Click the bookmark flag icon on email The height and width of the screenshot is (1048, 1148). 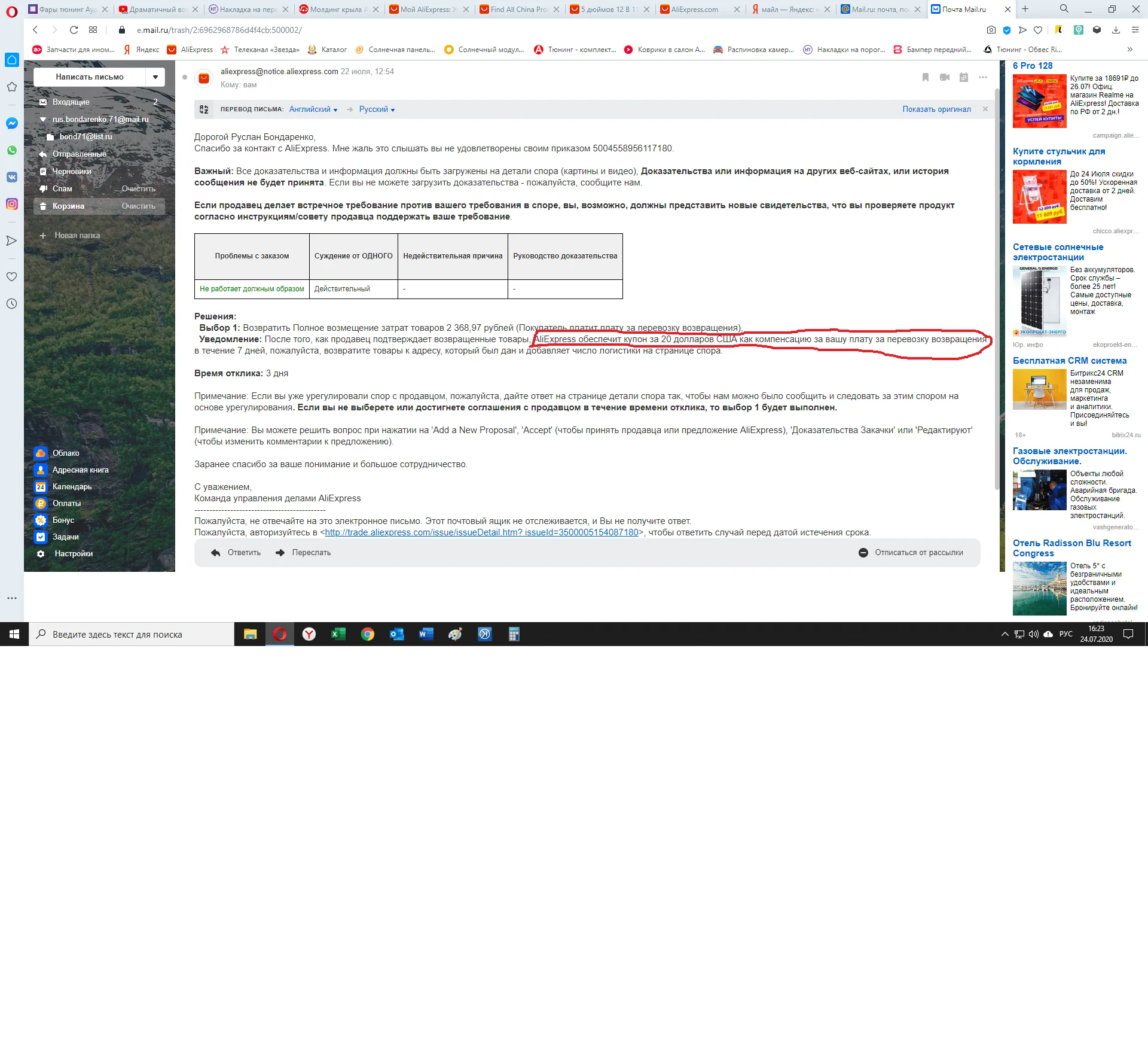point(926,77)
